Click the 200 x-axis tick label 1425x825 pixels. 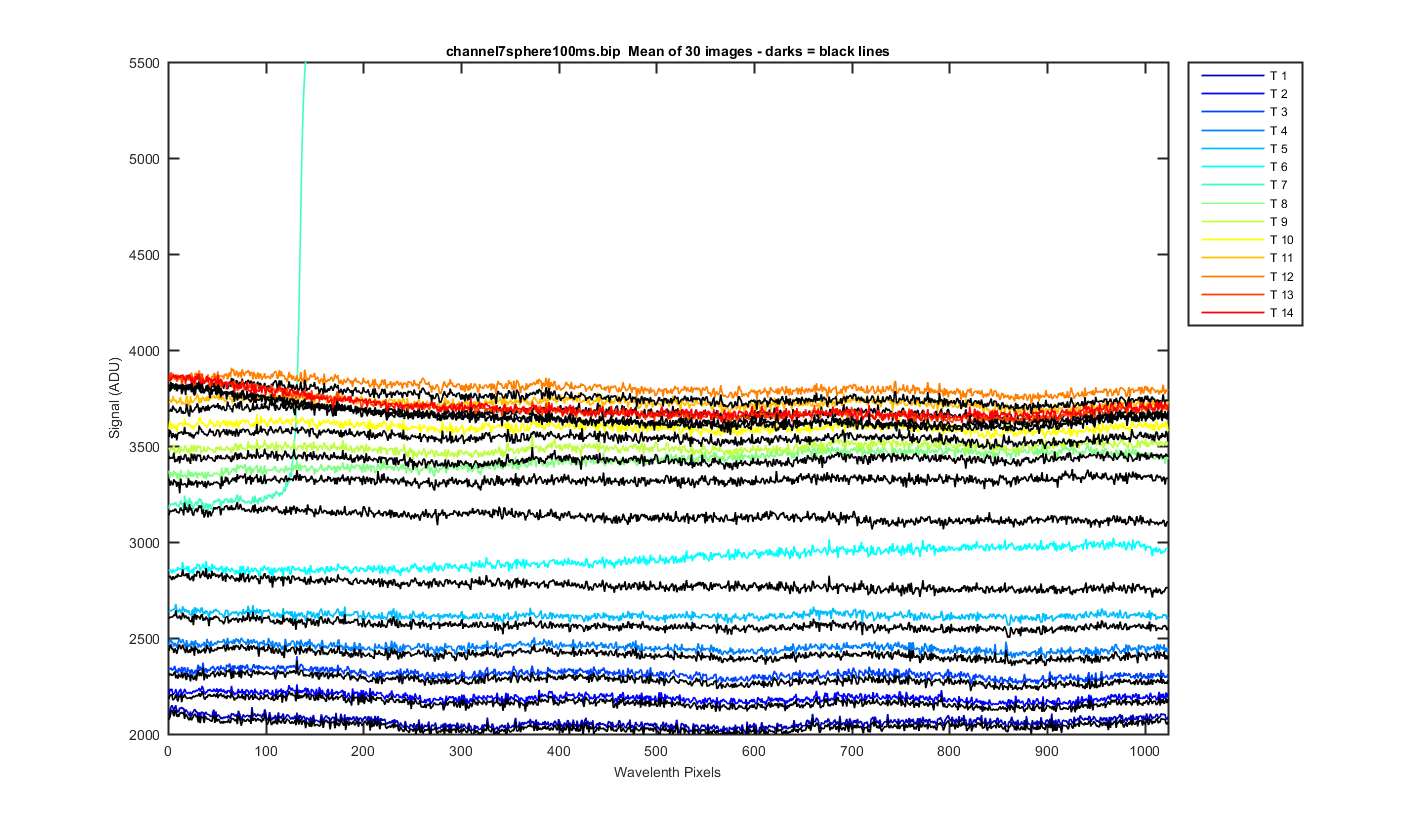click(363, 752)
